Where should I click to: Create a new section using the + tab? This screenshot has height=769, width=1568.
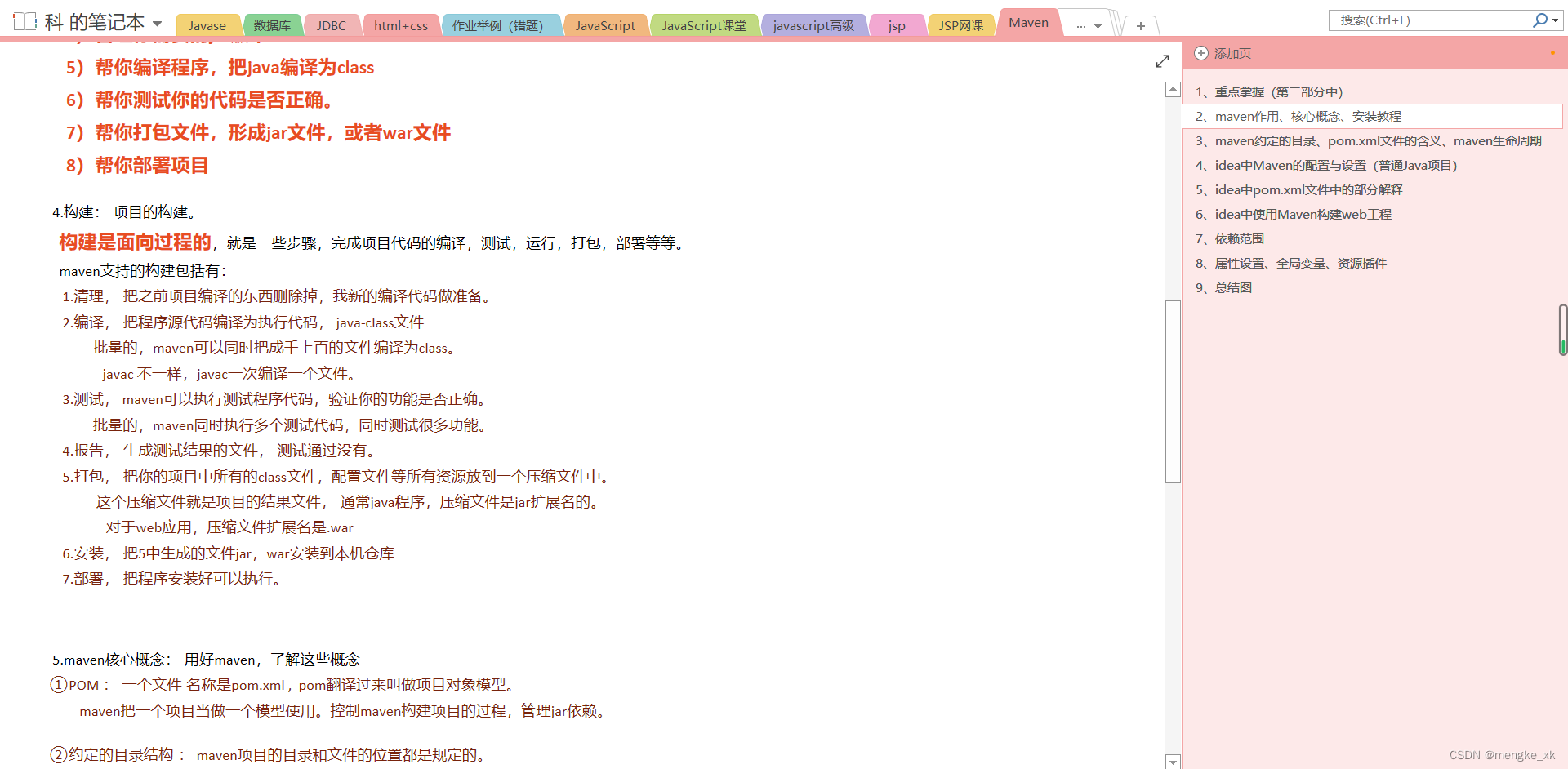(x=1140, y=25)
